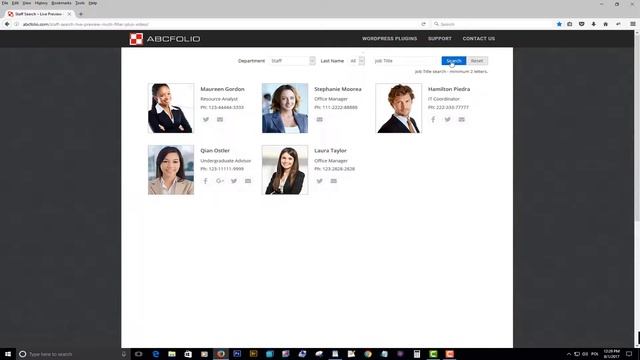Click the Stephanie Moorea name link

[338, 89]
